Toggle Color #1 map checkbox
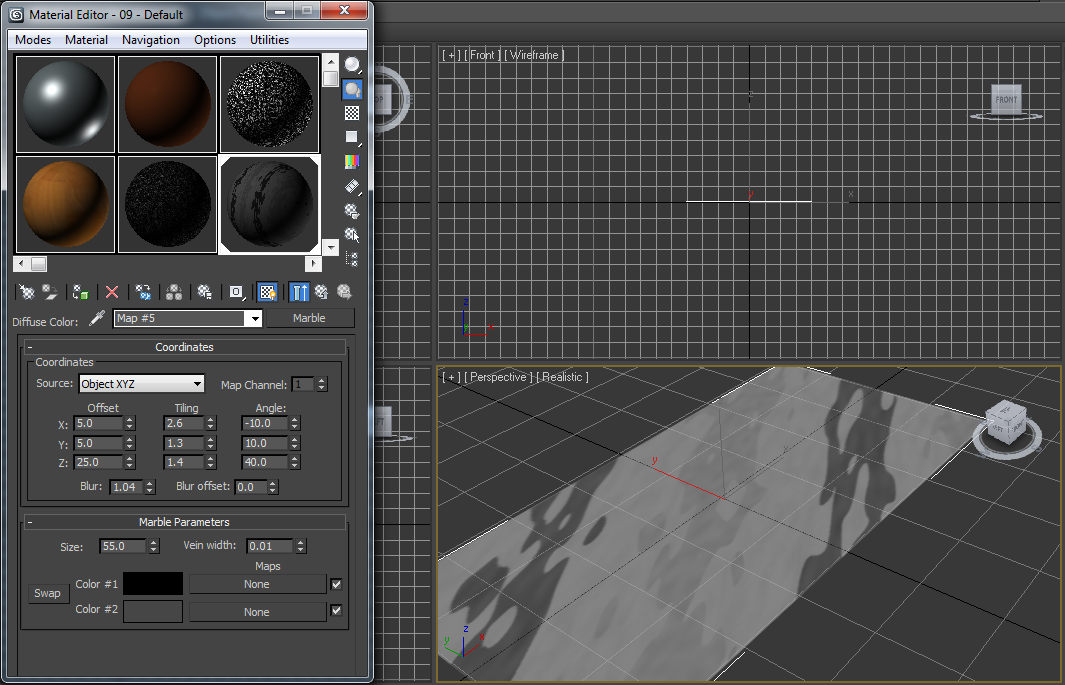1065x685 pixels. [336, 584]
